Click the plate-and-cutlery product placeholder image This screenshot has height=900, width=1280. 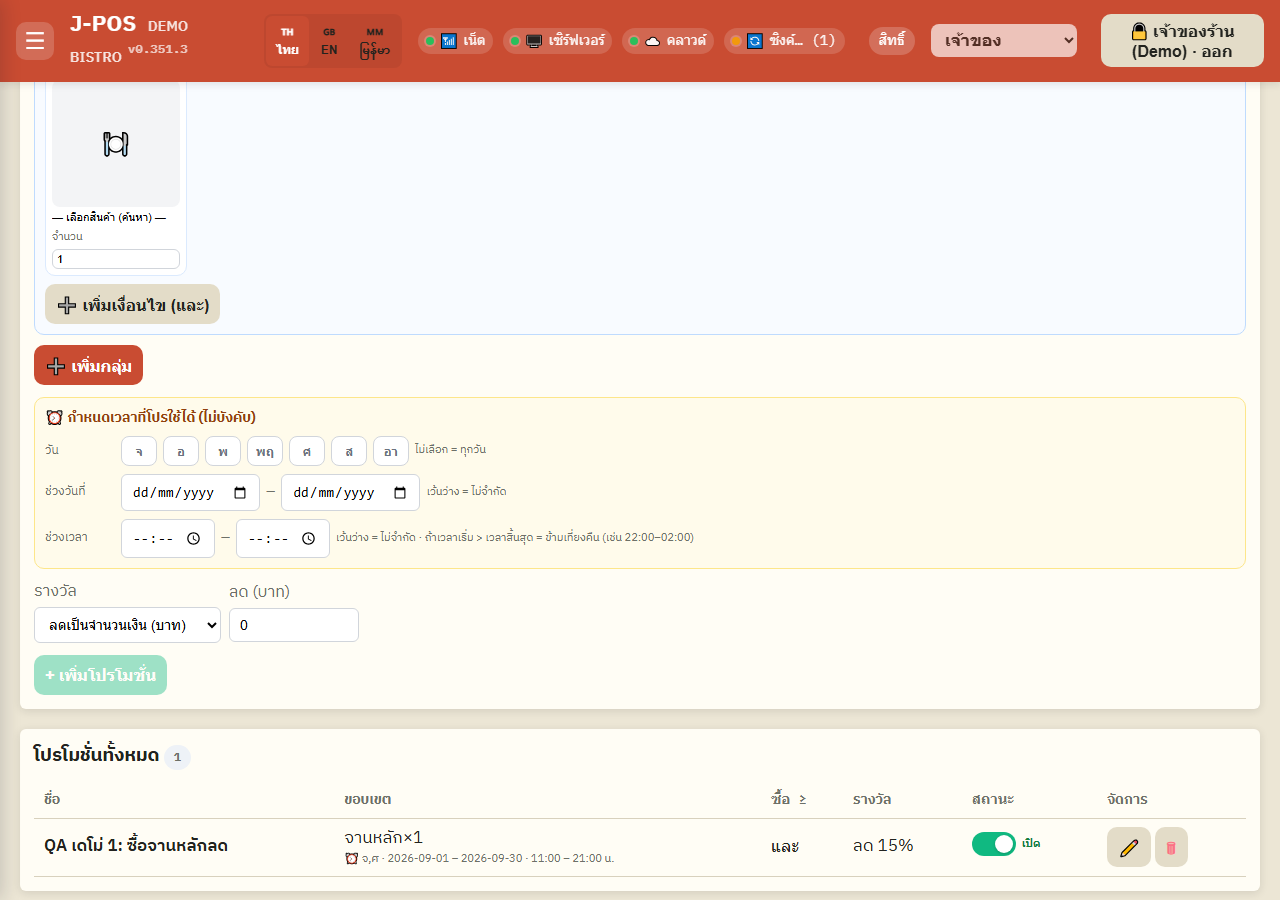[116, 144]
